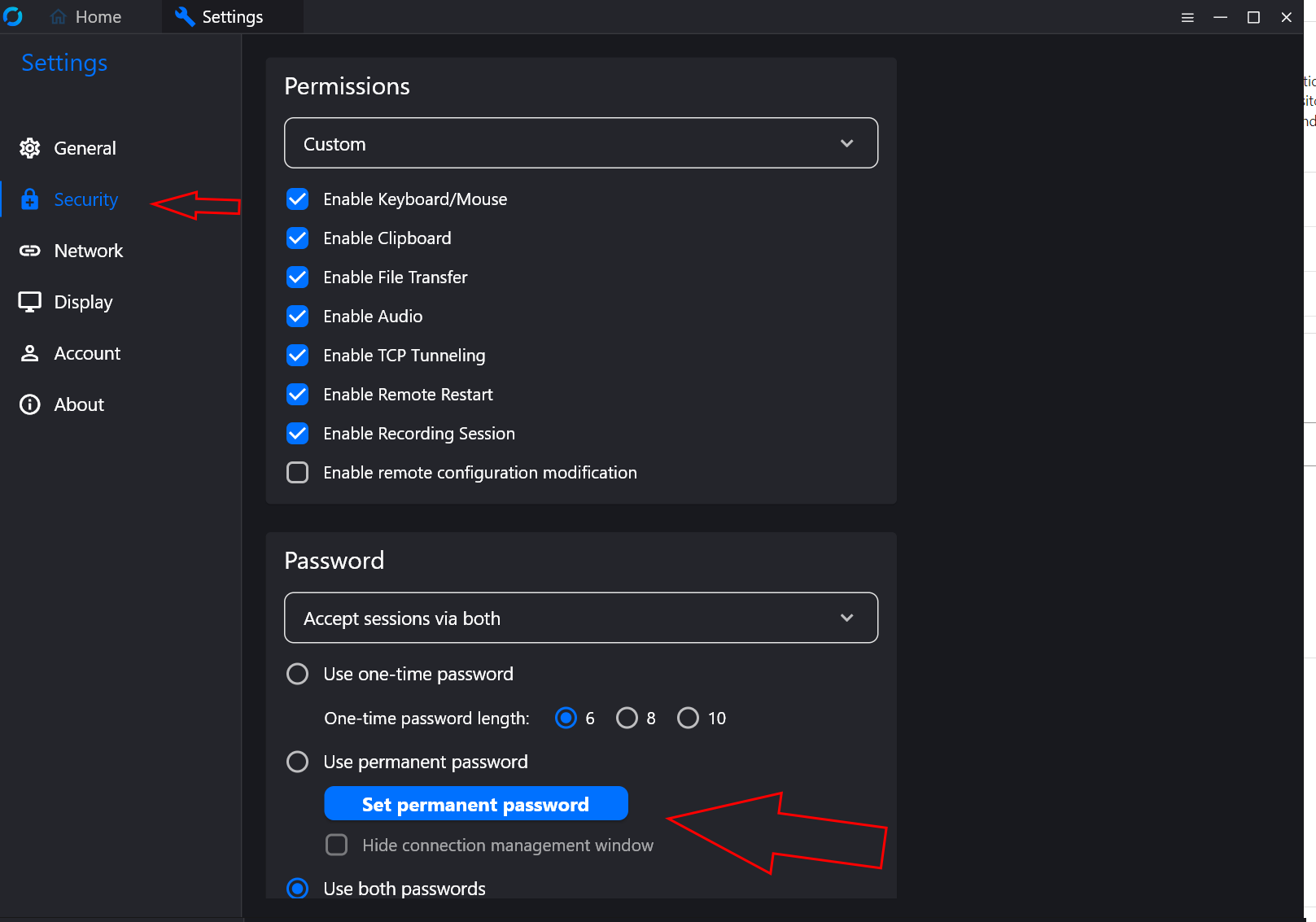Screen dimensions: 1316x922
Task: Open the Accept sessions via both dropdown
Action: (x=580, y=618)
